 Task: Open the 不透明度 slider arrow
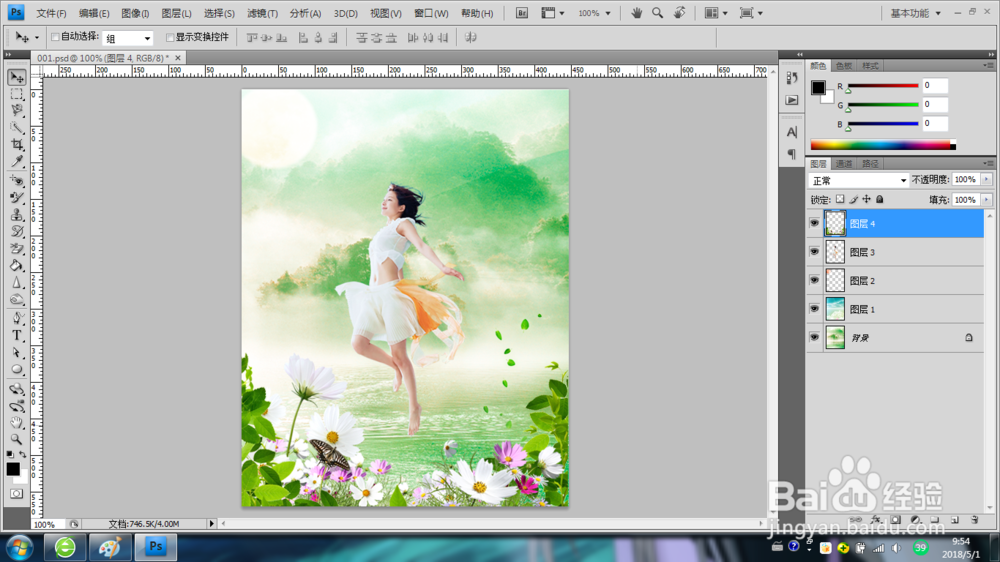coord(987,180)
